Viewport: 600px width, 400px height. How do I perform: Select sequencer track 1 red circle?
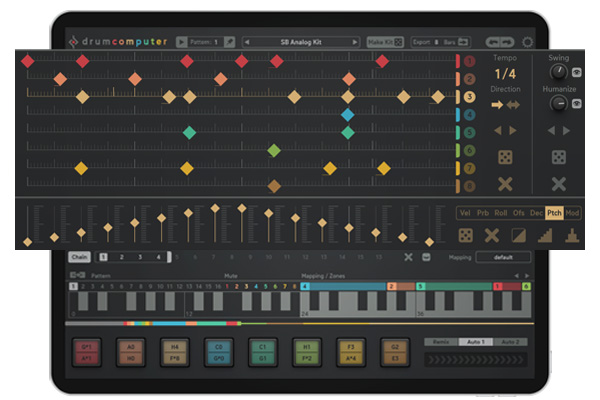(470, 61)
